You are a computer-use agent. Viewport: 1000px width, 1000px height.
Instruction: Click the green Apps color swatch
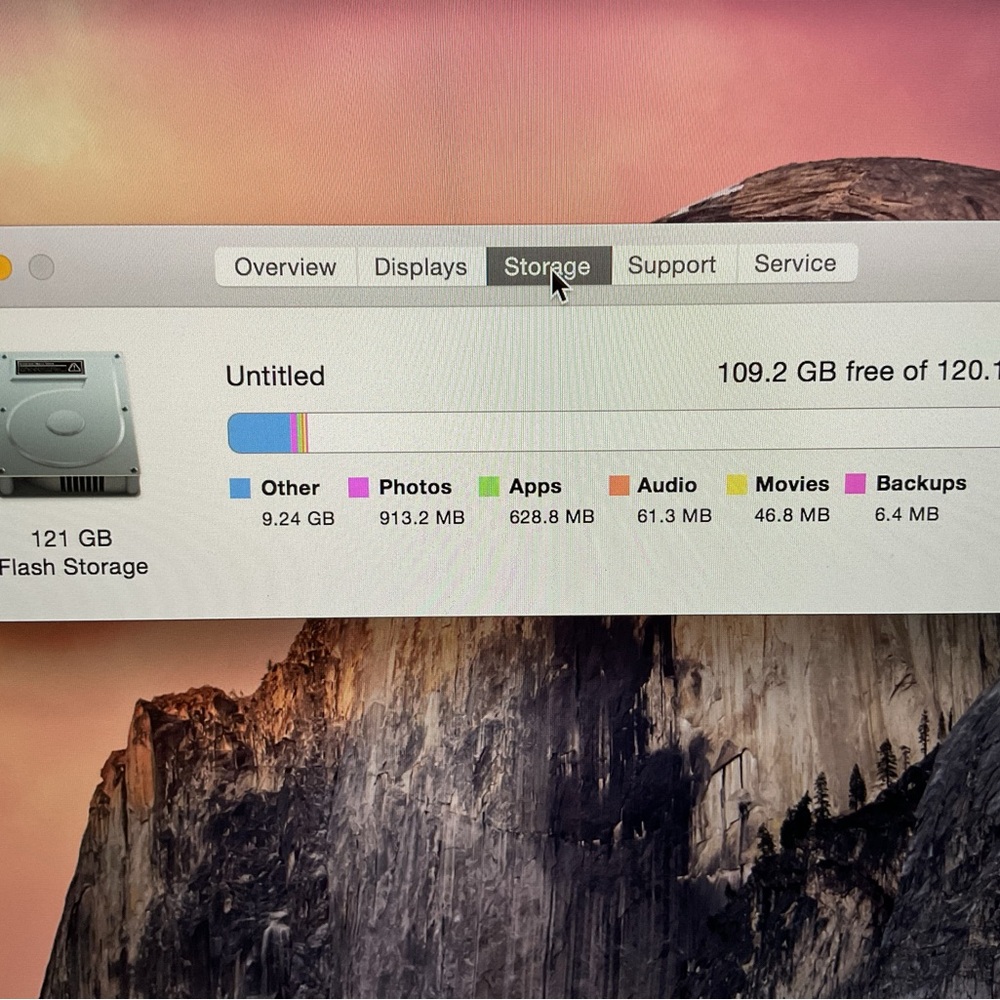489,486
